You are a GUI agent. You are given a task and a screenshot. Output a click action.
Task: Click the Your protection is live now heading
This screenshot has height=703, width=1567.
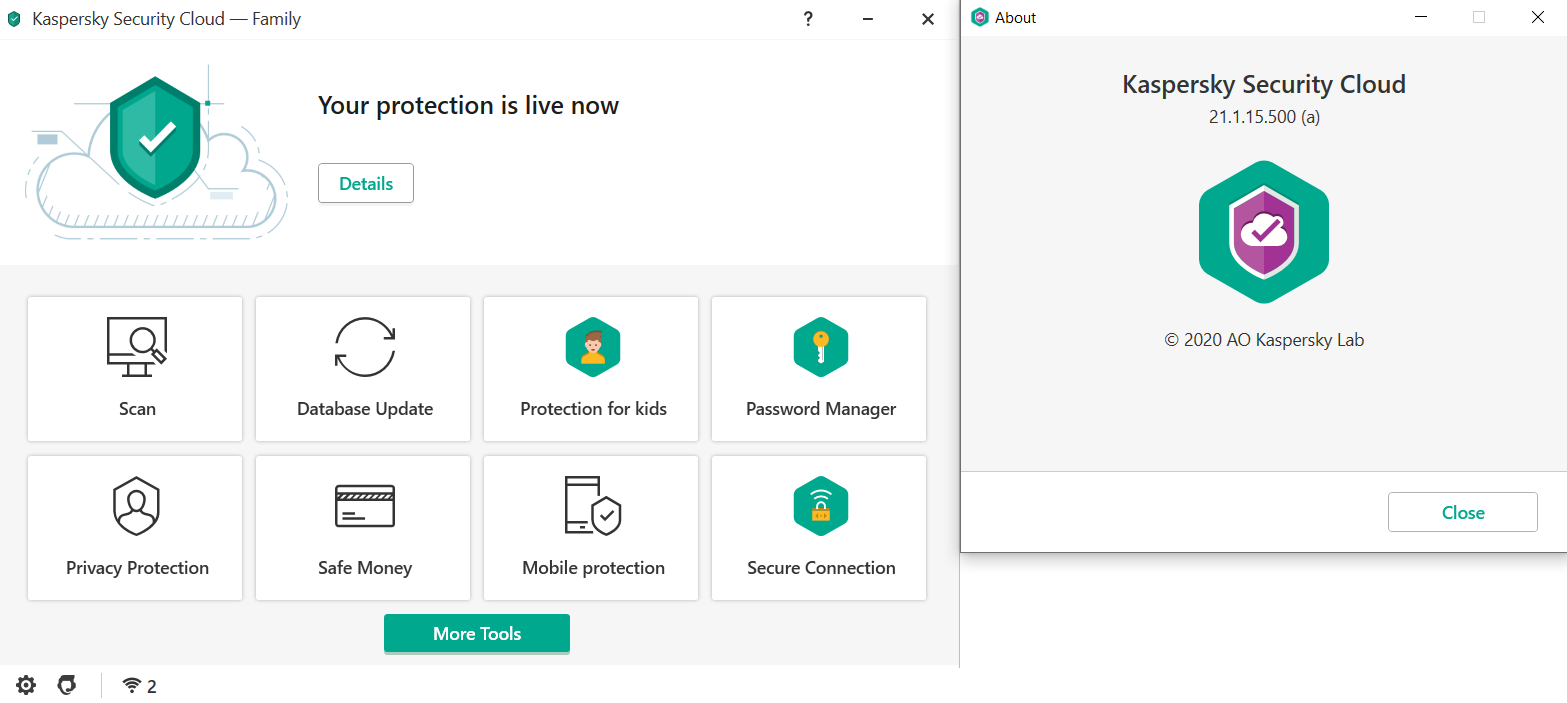pyautogui.click(x=468, y=105)
